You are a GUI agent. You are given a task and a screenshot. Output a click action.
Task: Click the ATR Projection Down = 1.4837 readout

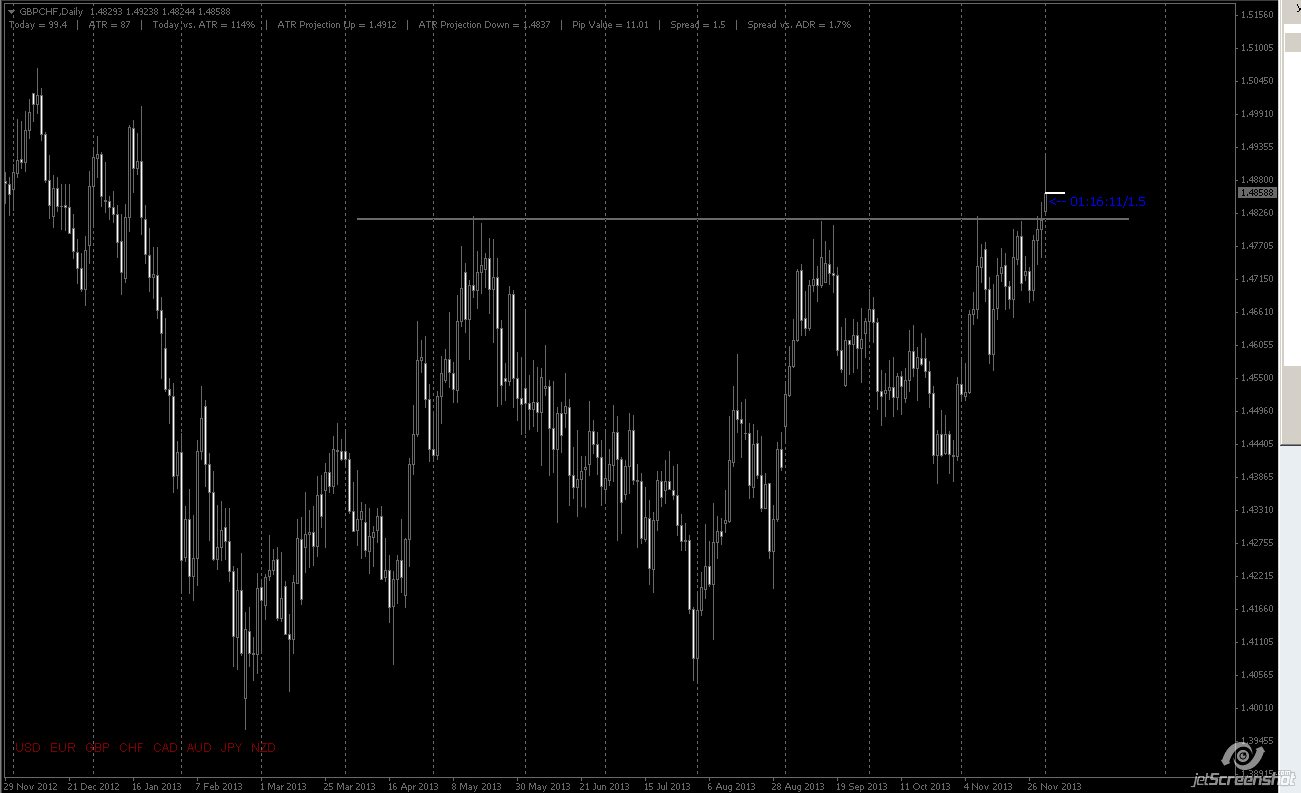pos(484,24)
